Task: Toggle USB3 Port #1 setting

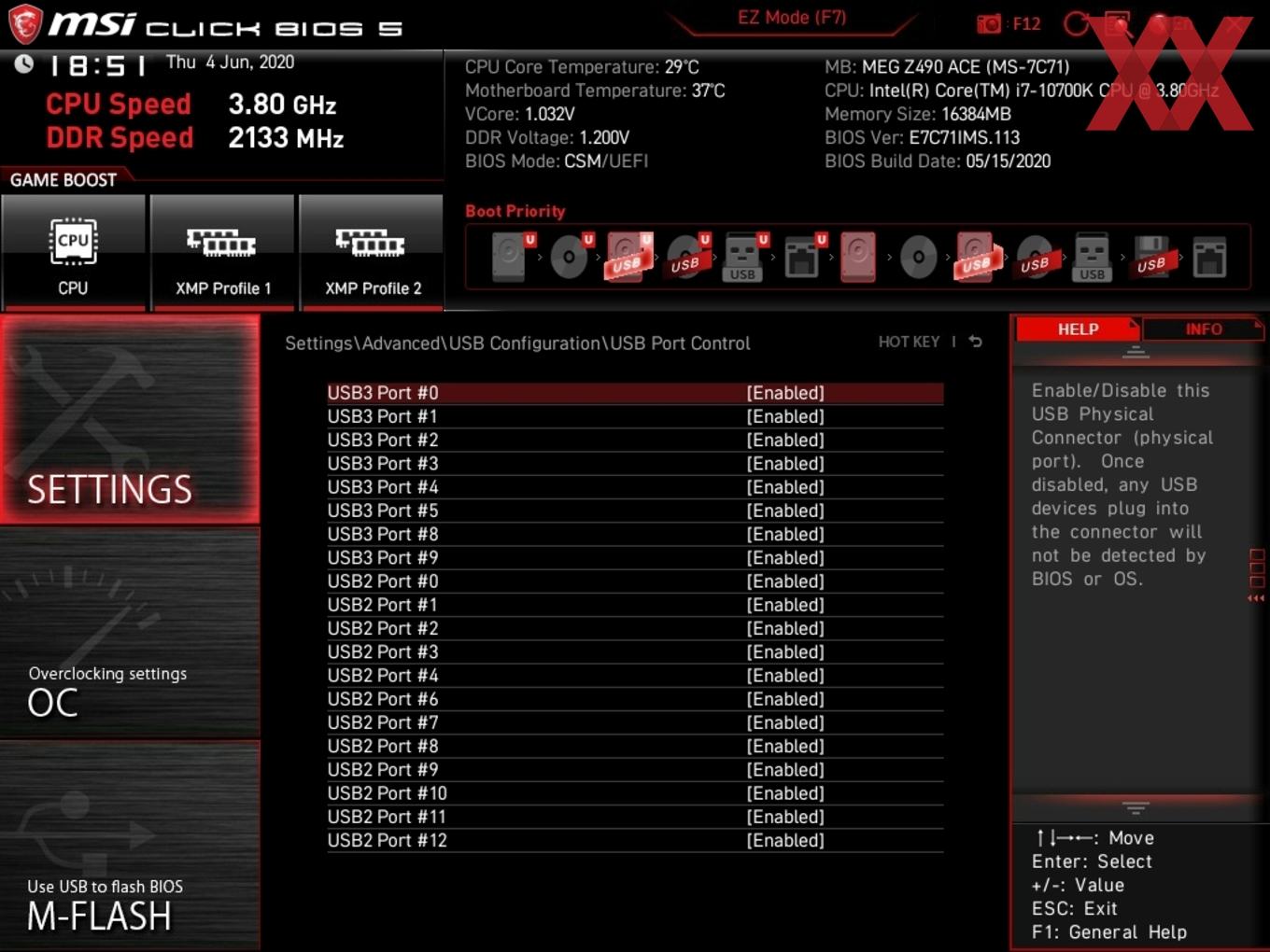Action: [x=635, y=416]
